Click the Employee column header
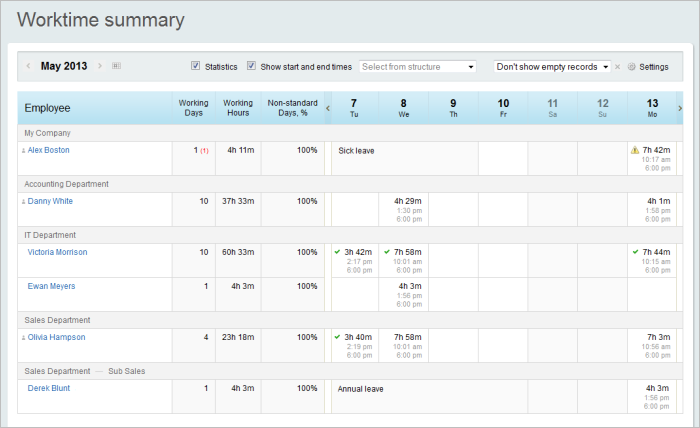Image resolution: width=700 pixels, height=428 pixels. coord(47,108)
